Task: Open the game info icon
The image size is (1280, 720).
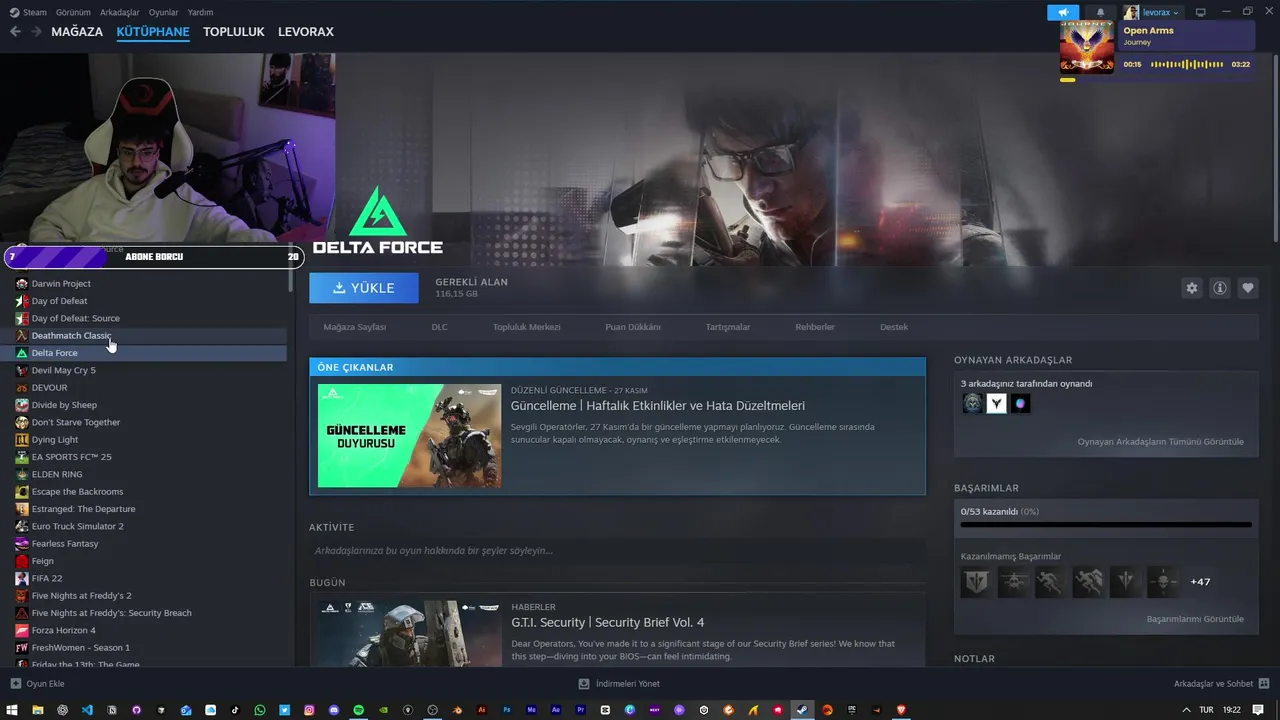Action: [x=1220, y=288]
